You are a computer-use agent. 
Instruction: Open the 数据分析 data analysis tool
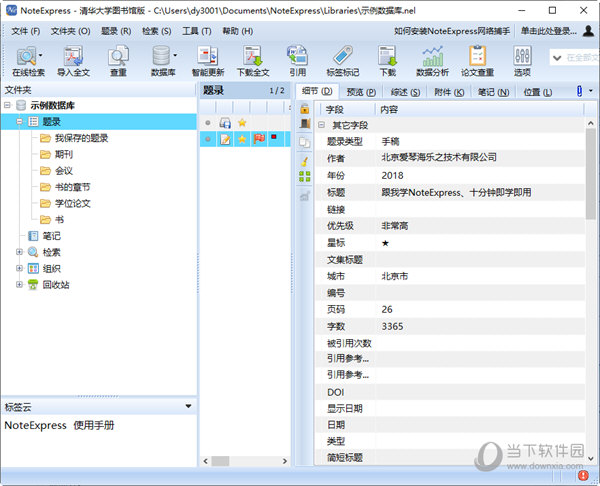pos(432,61)
